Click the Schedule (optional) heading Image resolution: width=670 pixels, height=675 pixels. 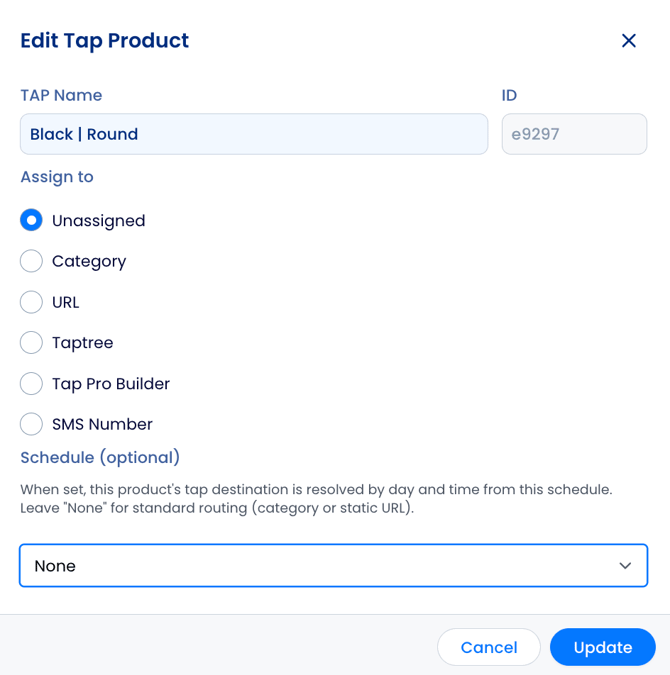[100, 457]
